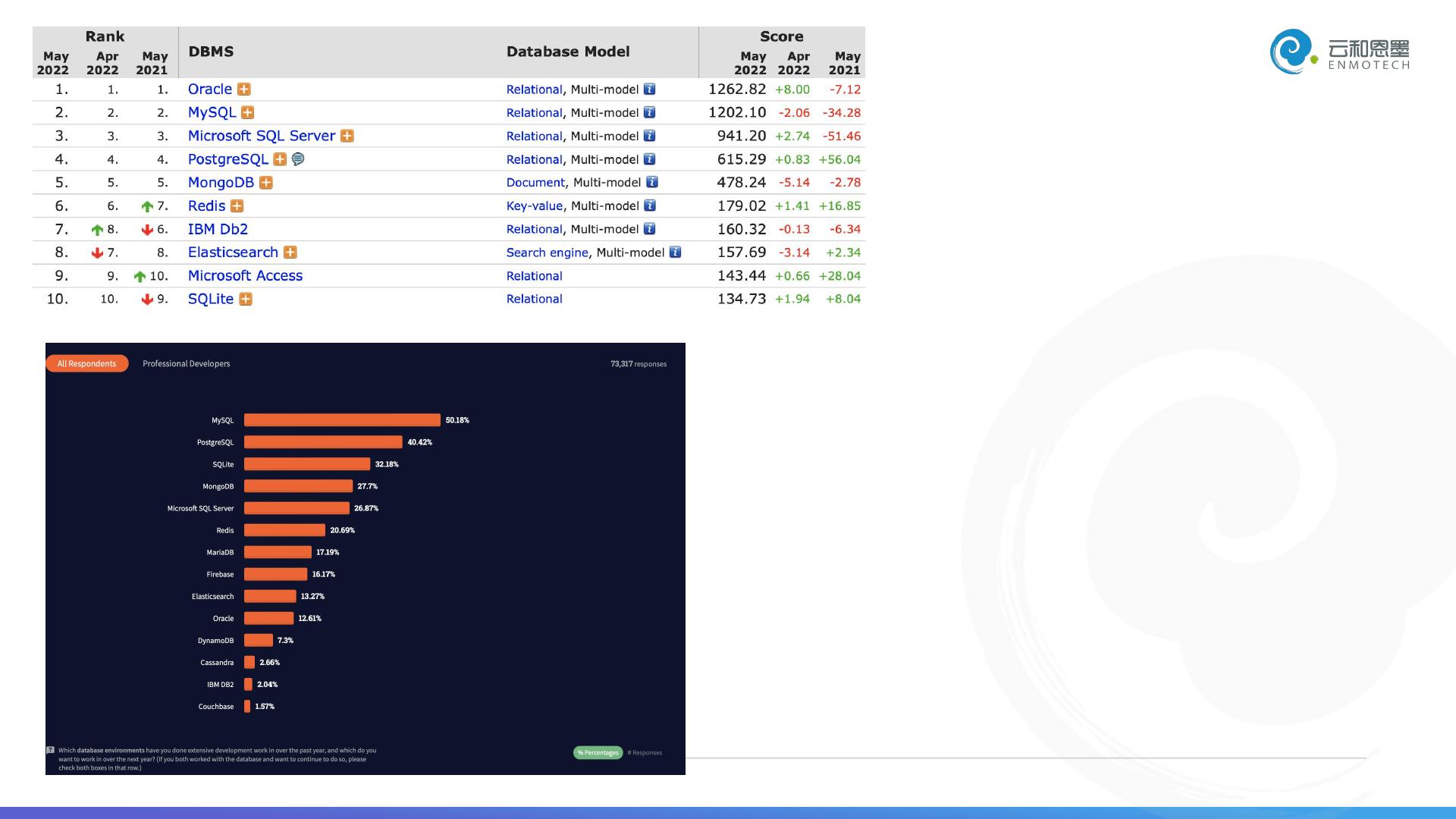Image resolution: width=1456 pixels, height=819 pixels.
Task: Click info icon in the Key-value row
Action: point(649,206)
